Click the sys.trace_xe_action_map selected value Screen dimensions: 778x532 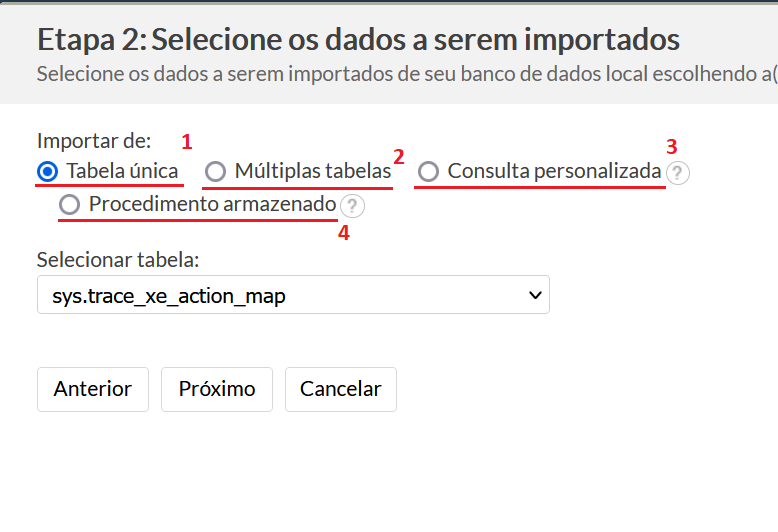(169, 296)
